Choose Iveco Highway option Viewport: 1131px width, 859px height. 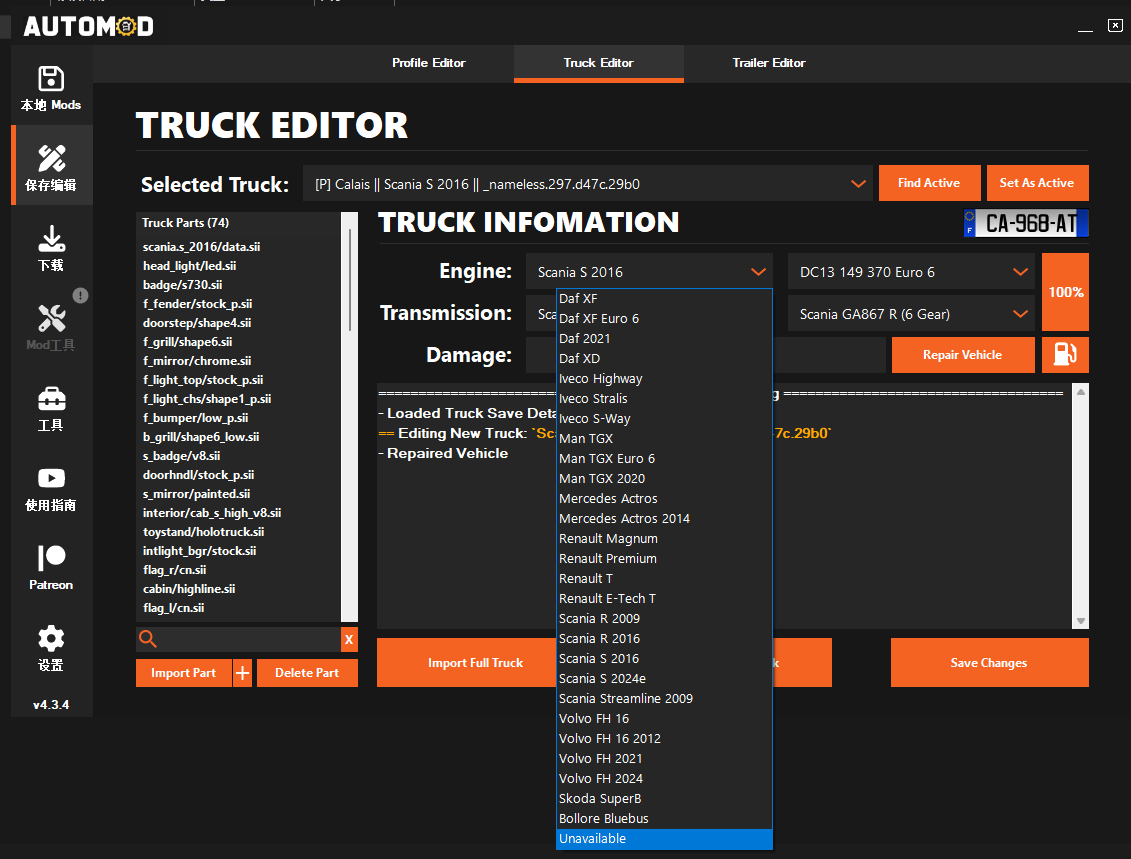click(x=664, y=379)
